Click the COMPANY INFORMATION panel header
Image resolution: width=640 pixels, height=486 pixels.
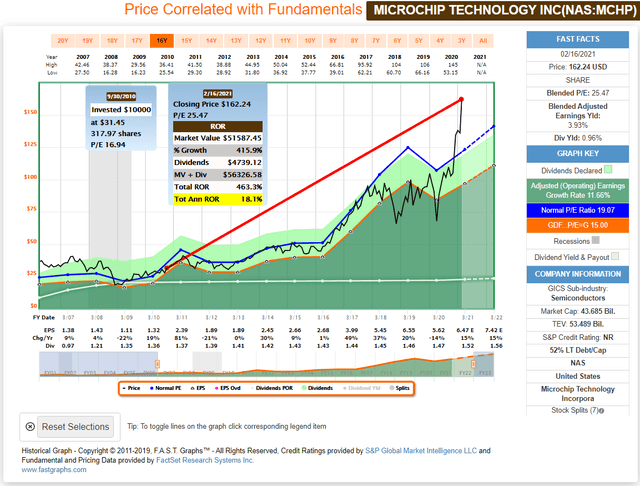pos(578,274)
